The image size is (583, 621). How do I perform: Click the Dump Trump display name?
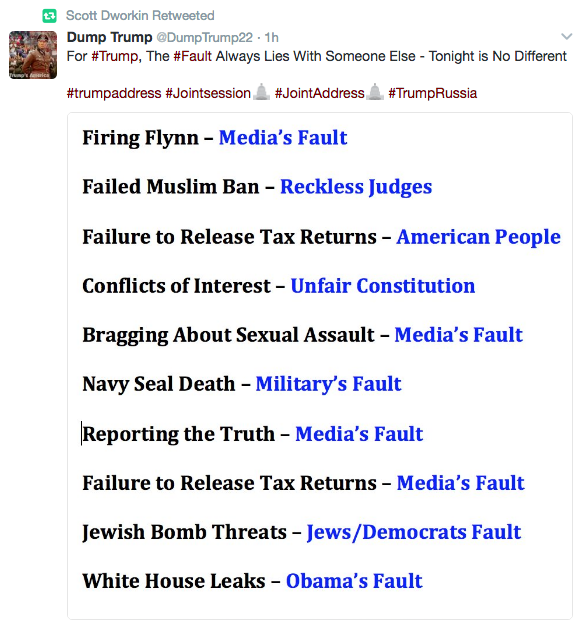(109, 37)
